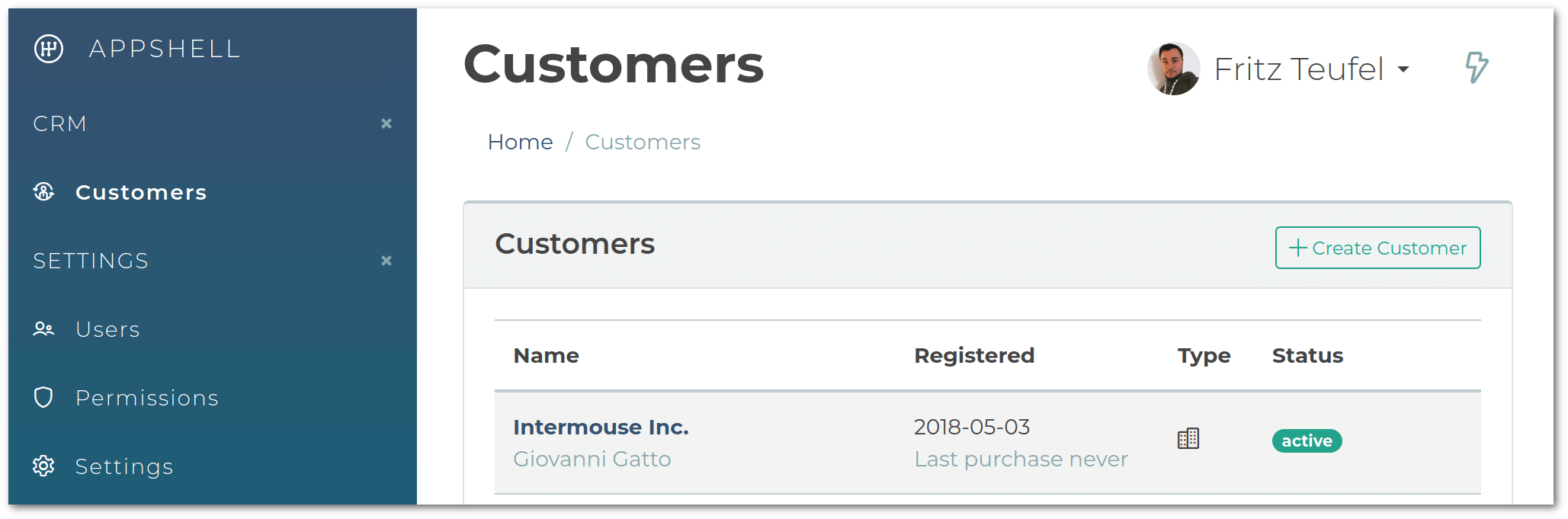The image size is (1568, 519).
Task: Click the Settings gear icon
Action: 43,466
